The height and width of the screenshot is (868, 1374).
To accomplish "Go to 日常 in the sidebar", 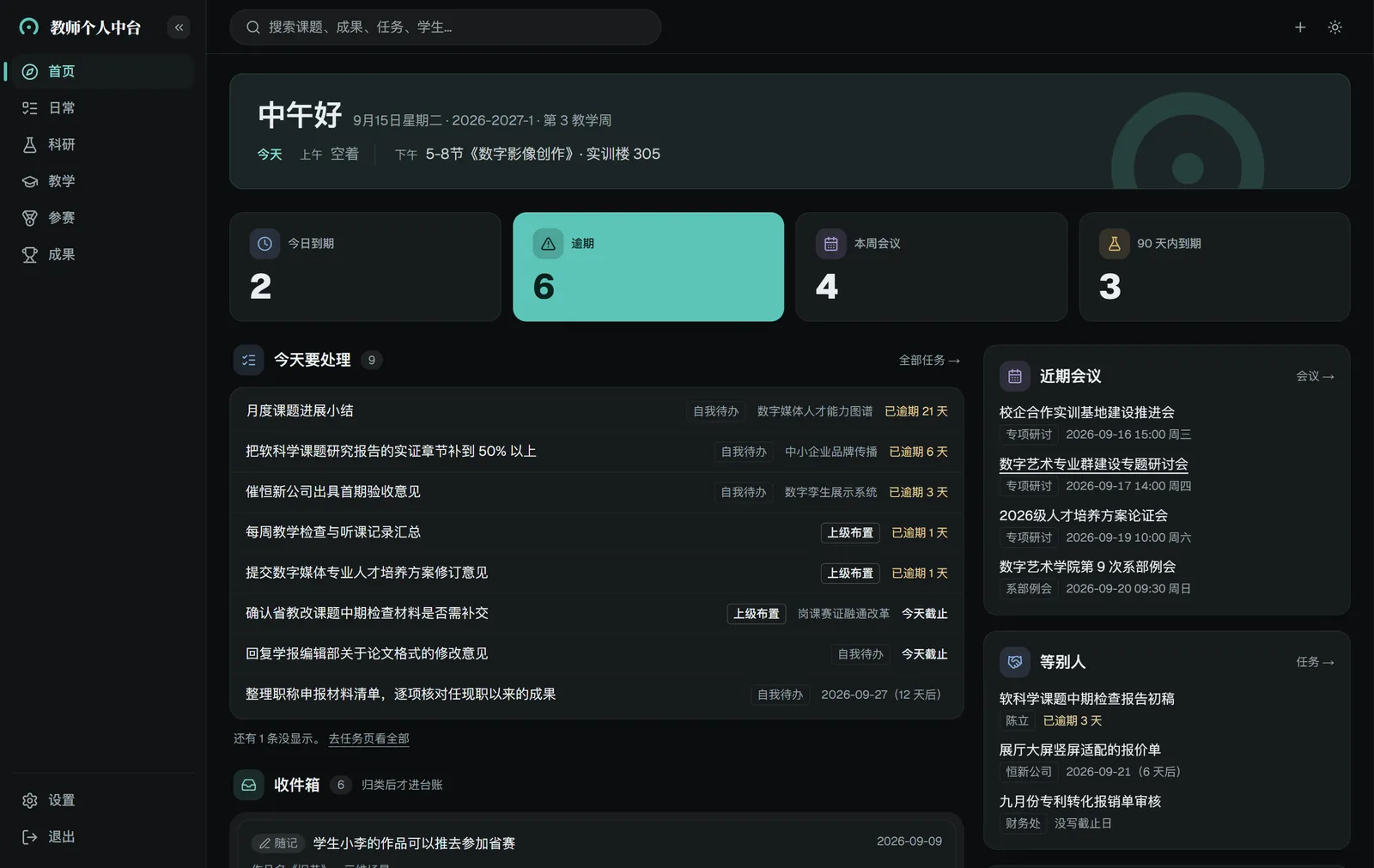I will click(x=102, y=108).
